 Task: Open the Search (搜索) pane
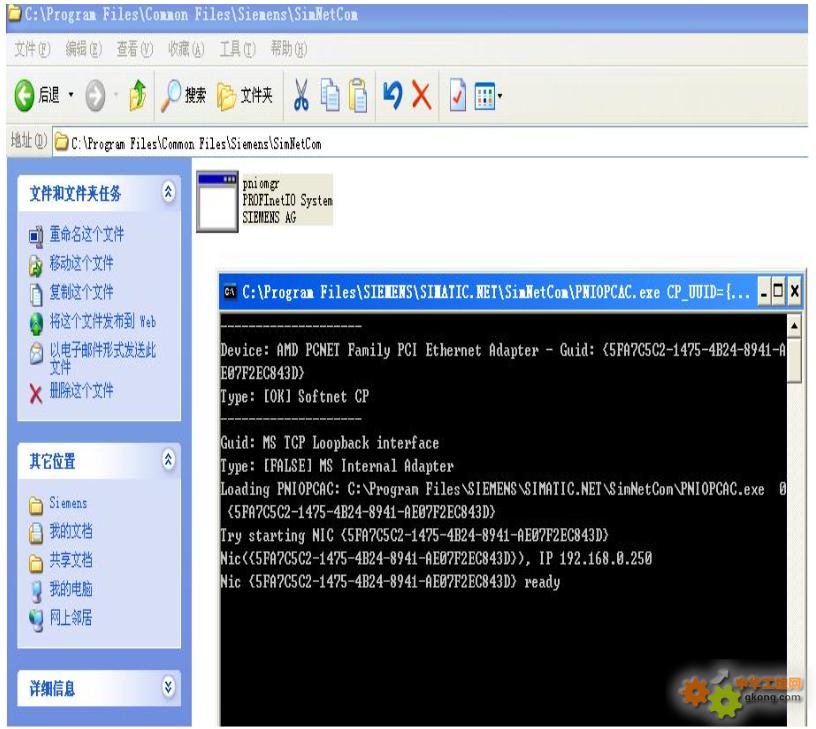[x=184, y=95]
